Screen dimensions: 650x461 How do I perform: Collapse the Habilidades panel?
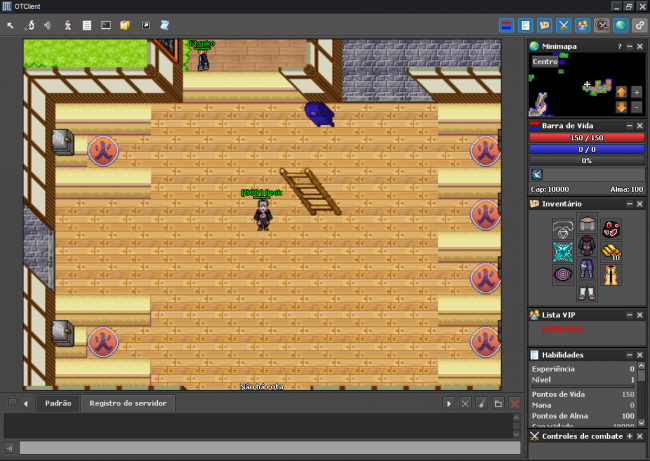630,355
